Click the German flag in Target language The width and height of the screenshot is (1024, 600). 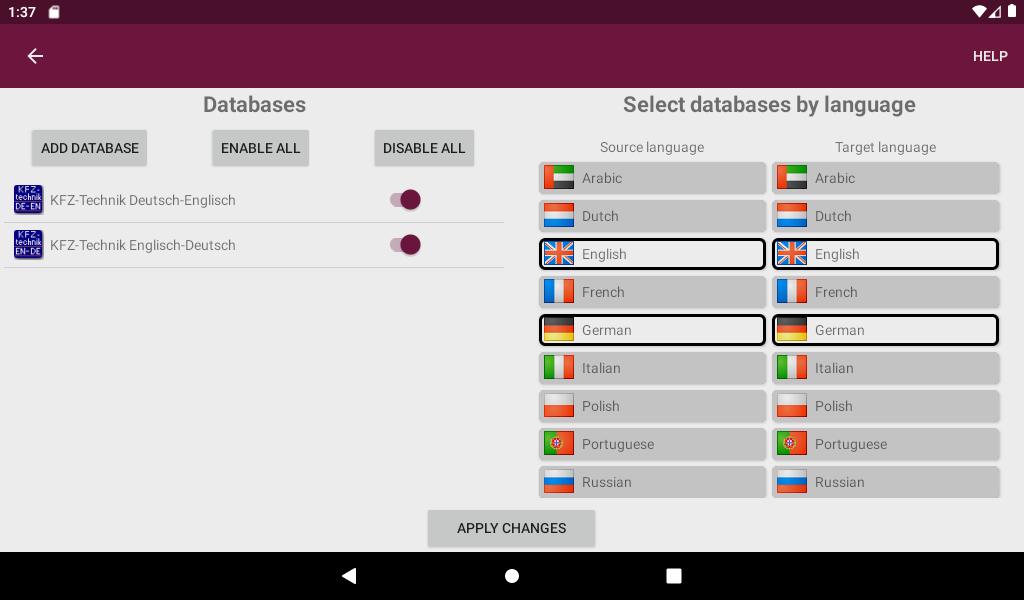click(792, 329)
